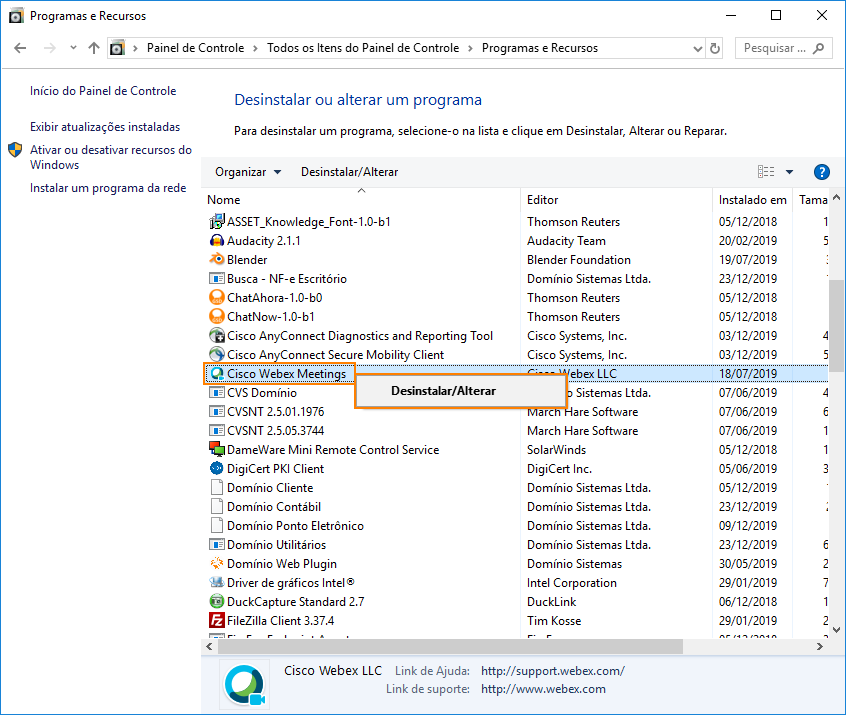Expand chevron after Todos os Itens
The width and height of the screenshot is (846, 715).
(470, 49)
